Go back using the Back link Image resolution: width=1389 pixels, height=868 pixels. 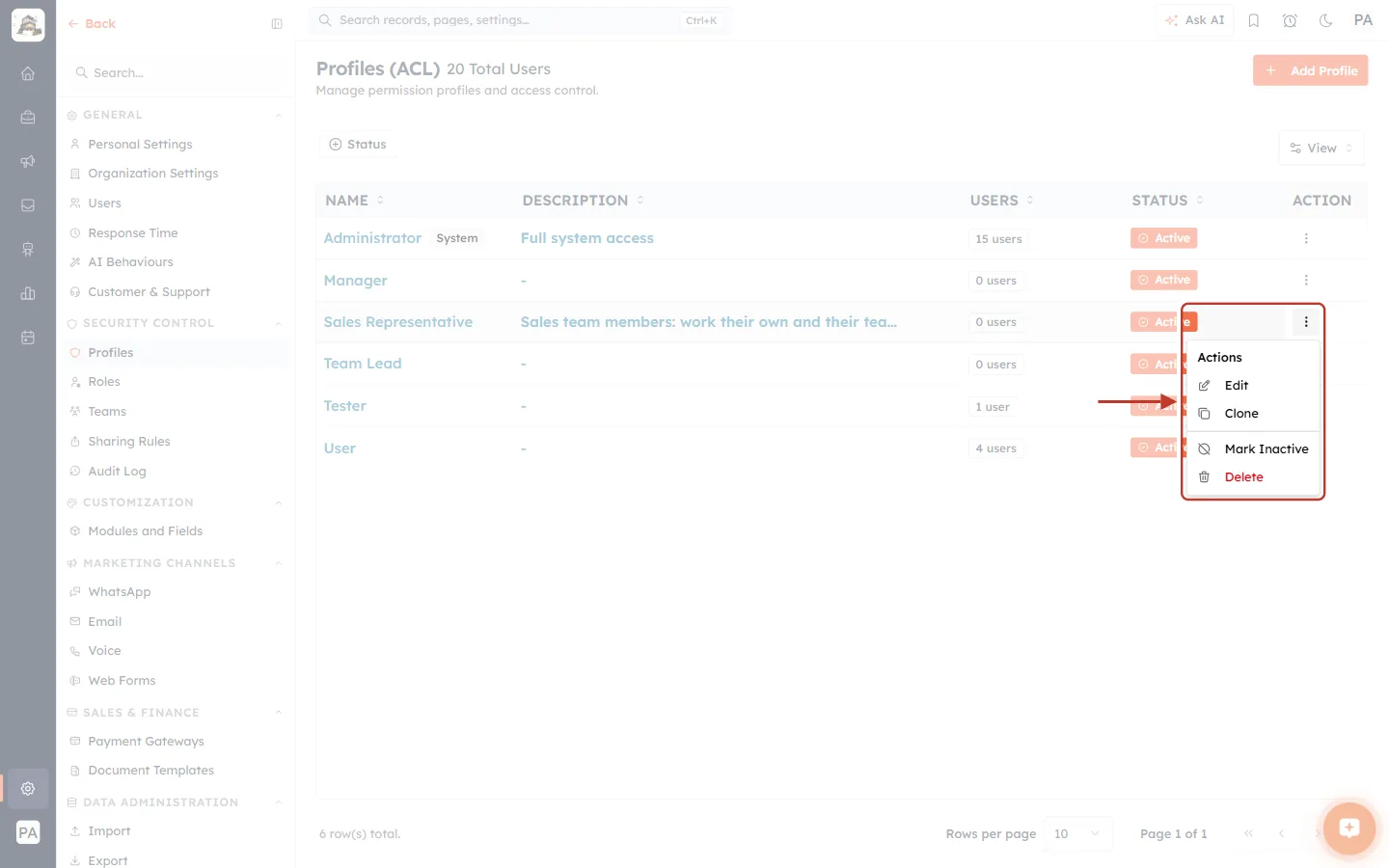click(x=92, y=24)
